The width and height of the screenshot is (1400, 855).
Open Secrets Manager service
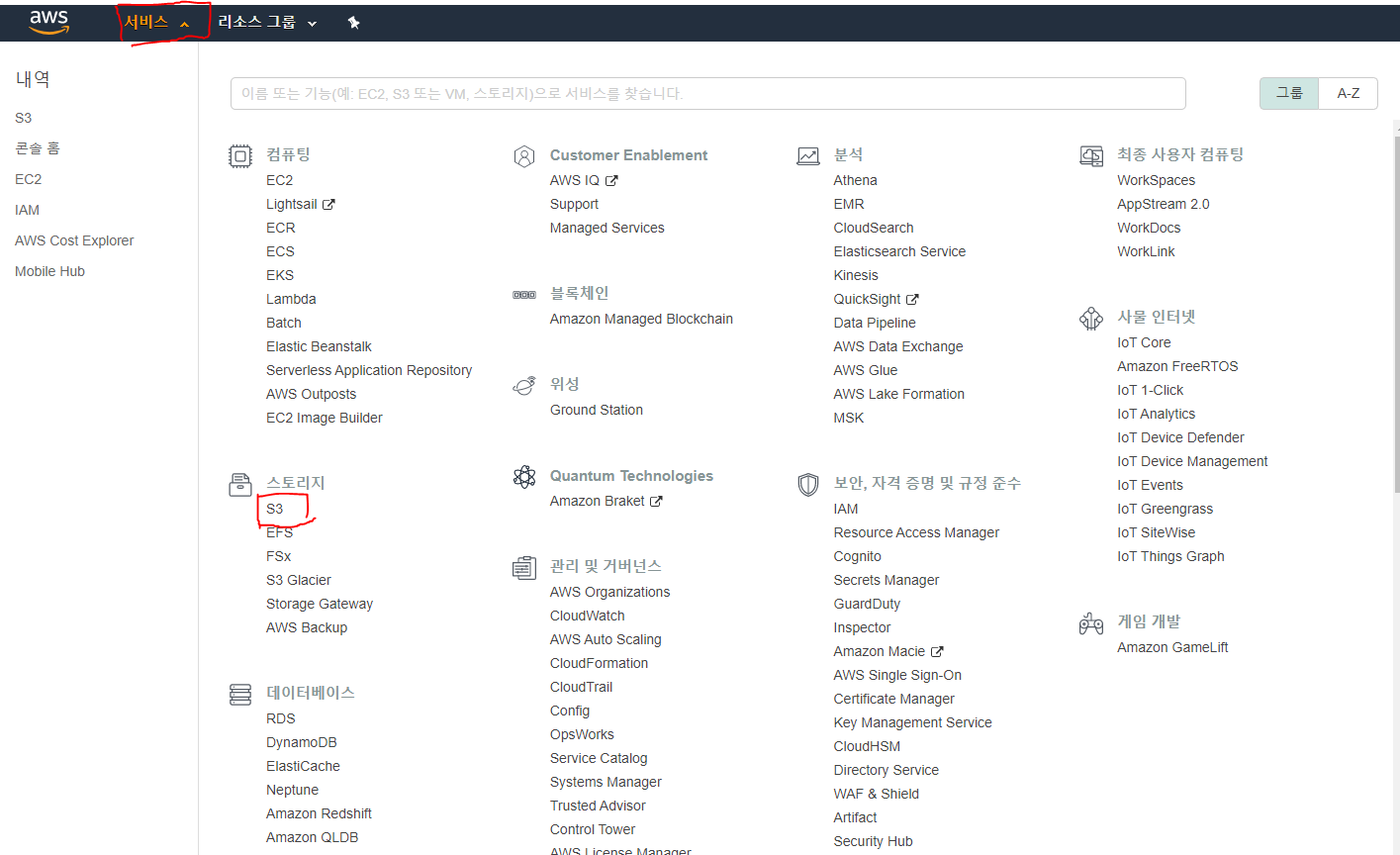tap(887, 580)
